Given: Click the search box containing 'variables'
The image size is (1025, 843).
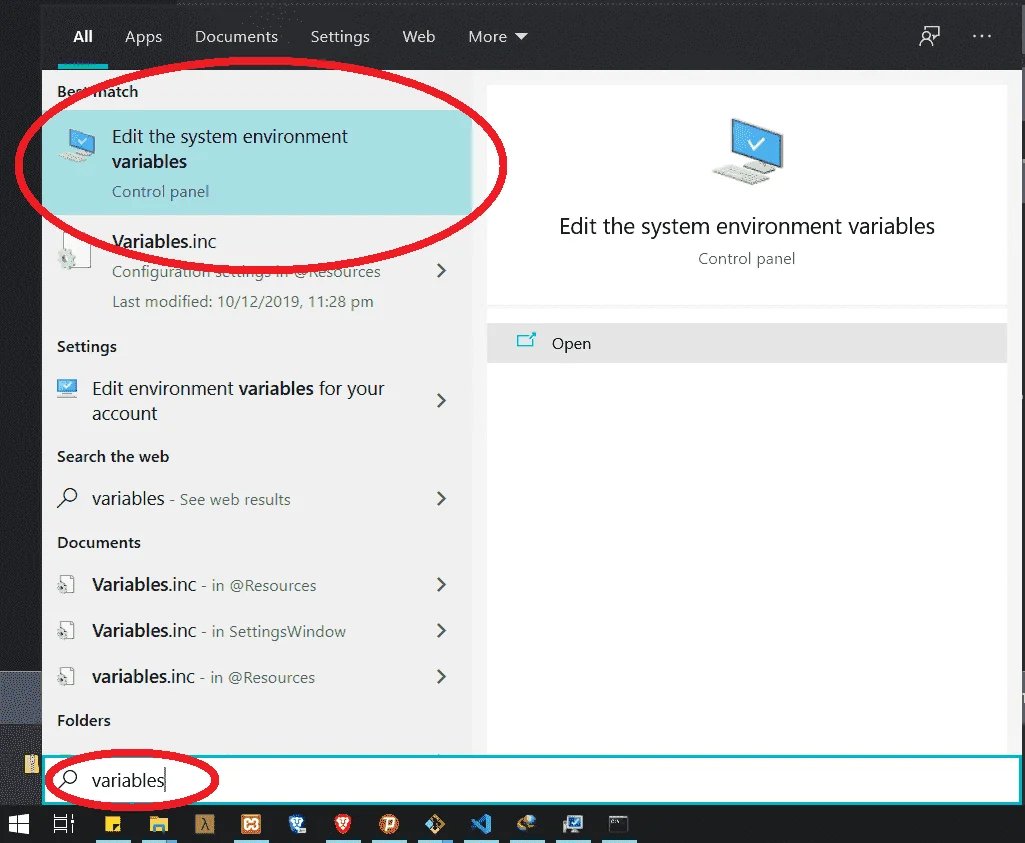Looking at the screenshot, I should (x=531, y=780).
